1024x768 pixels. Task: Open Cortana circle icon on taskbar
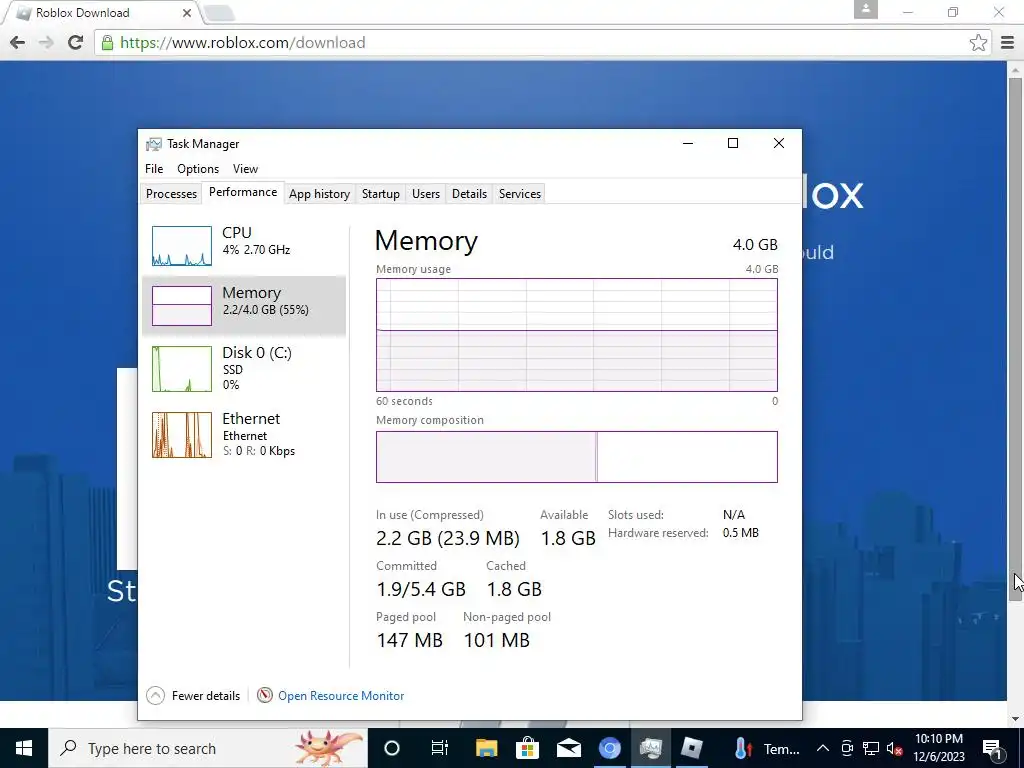point(392,748)
